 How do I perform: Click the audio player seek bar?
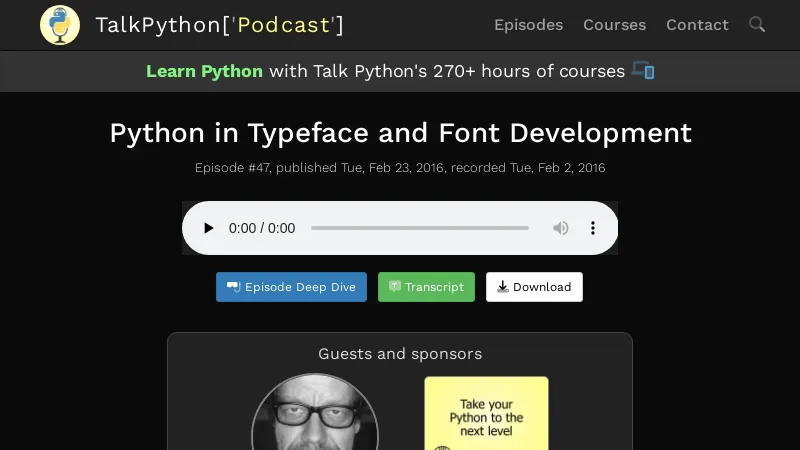pyautogui.click(x=420, y=228)
